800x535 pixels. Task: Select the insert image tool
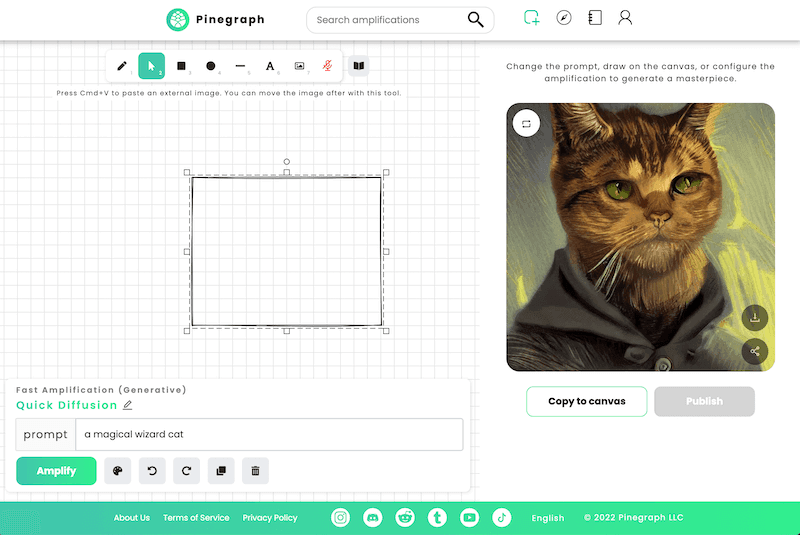tap(299, 66)
